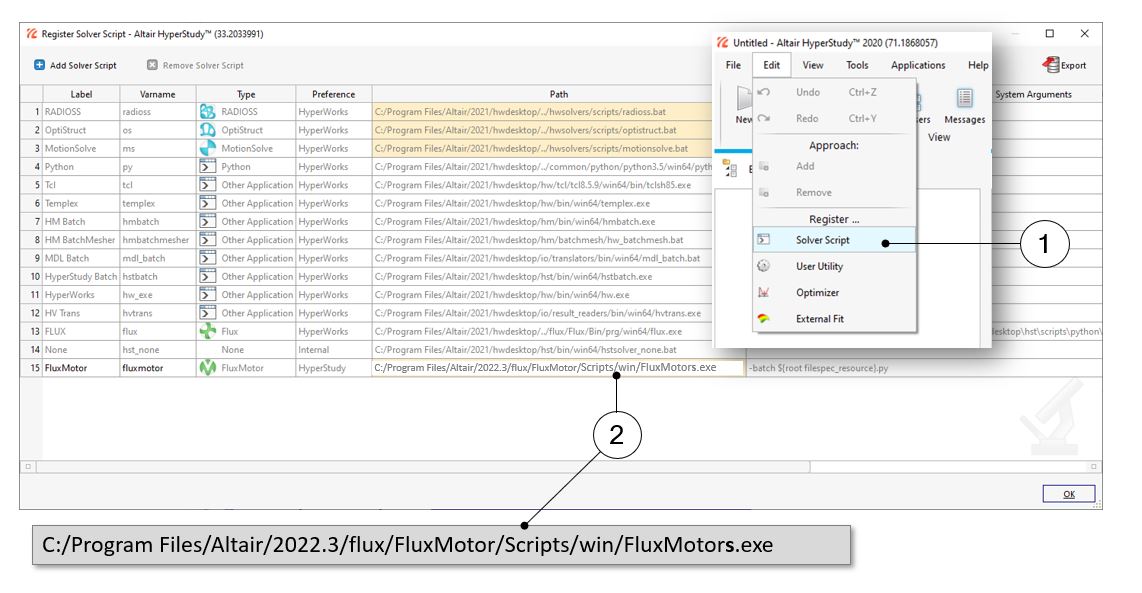Click the Export database icon
The image size is (1142, 593).
click(1051, 65)
